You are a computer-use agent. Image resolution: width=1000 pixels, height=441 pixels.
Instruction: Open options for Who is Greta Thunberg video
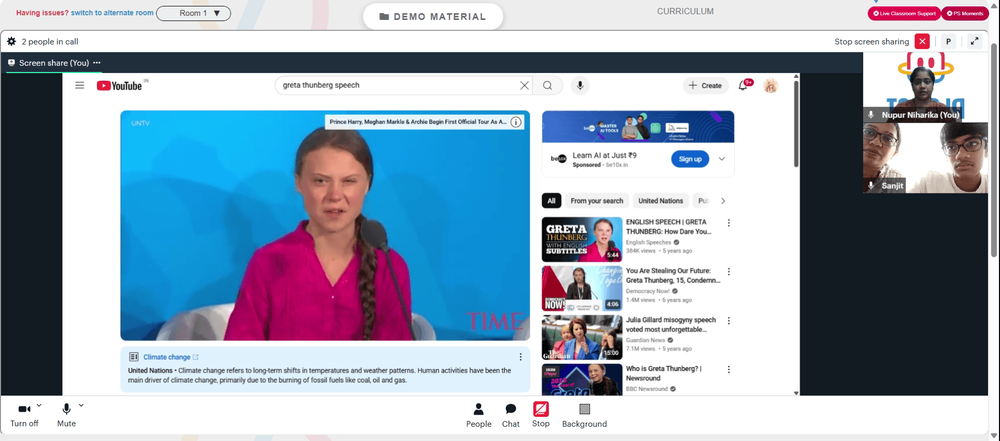click(x=729, y=370)
